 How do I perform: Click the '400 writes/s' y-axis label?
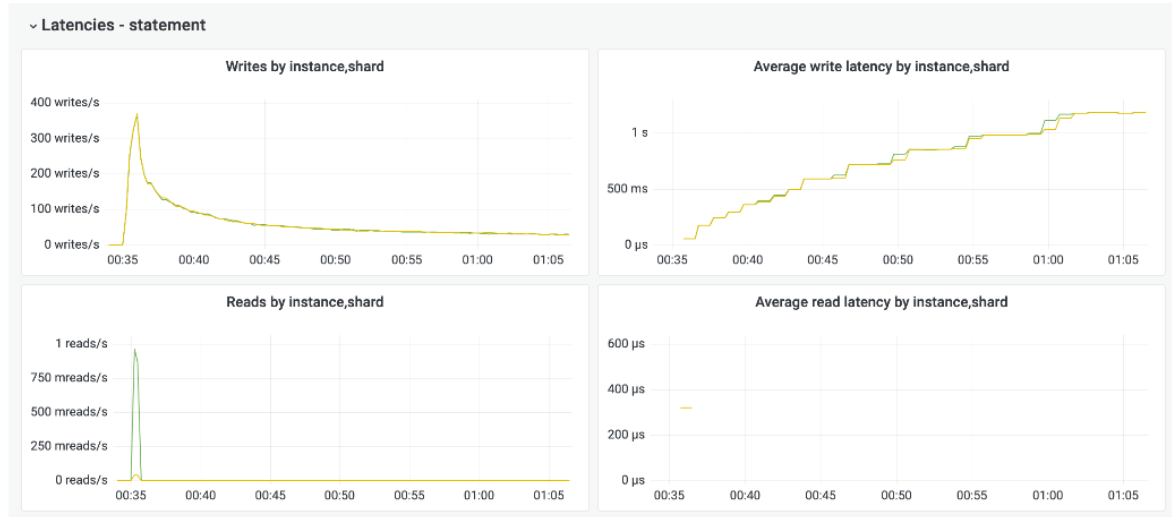click(x=65, y=102)
